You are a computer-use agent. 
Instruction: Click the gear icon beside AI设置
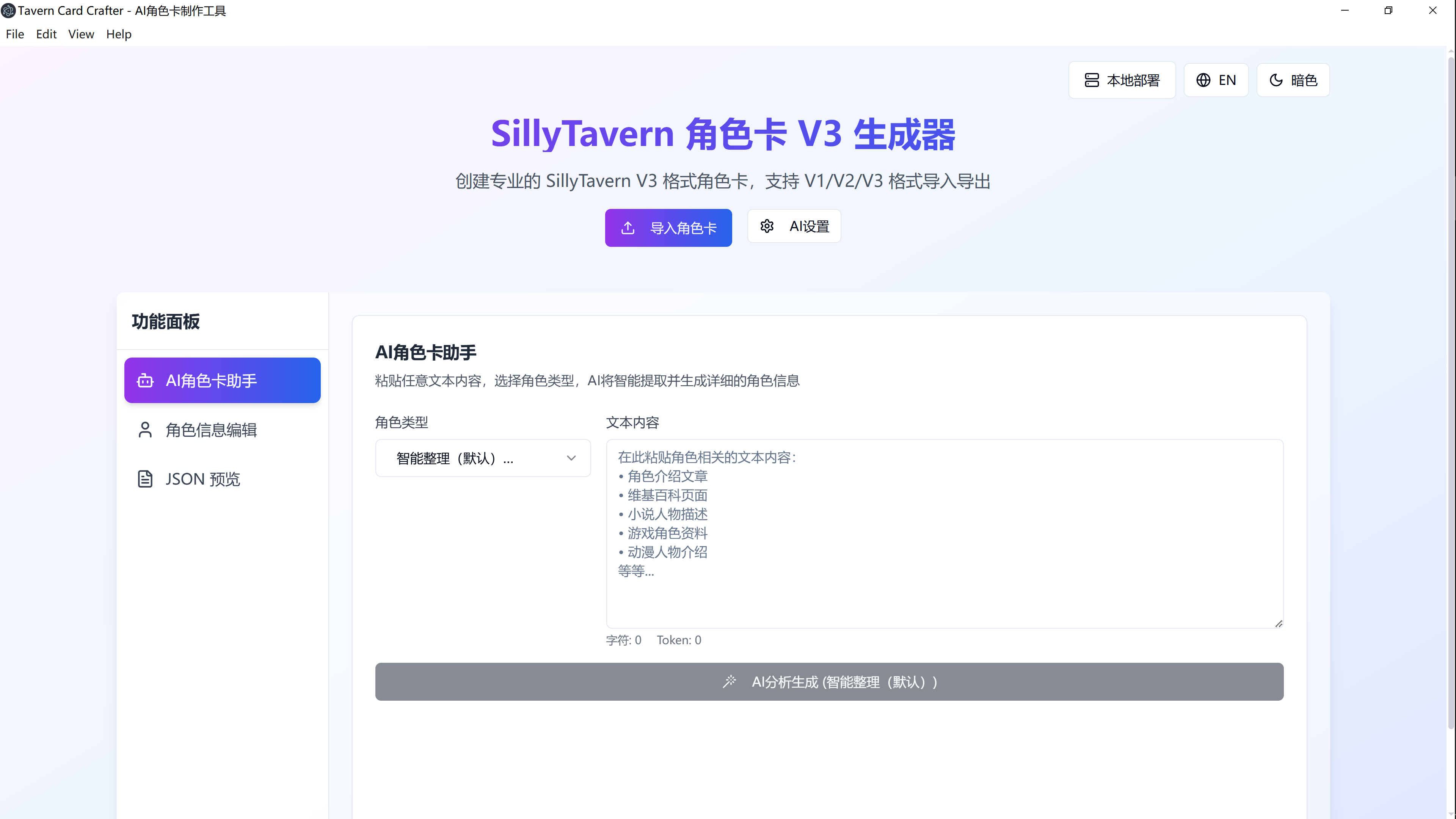pos(767,226)
